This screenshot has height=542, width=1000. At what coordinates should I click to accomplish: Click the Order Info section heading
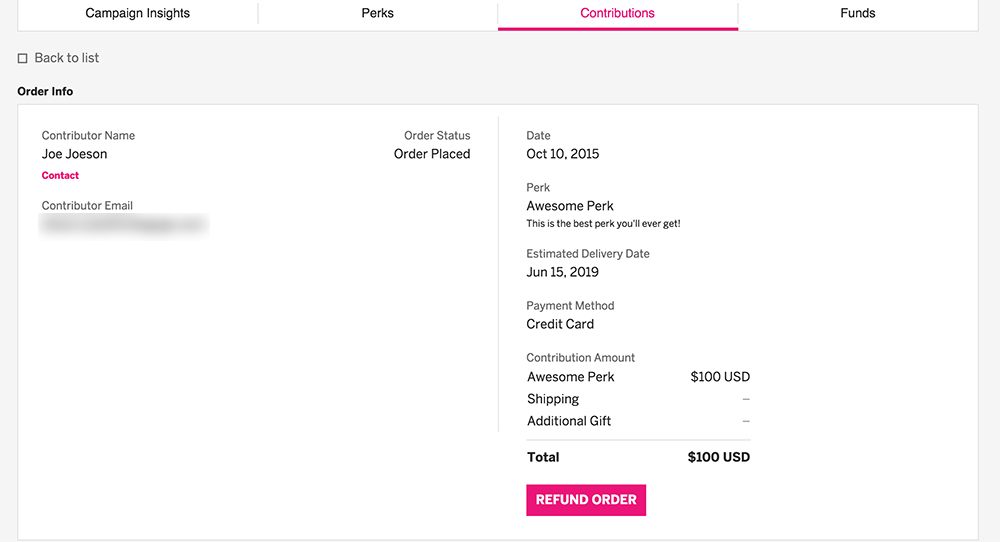(x=45, y=92)
